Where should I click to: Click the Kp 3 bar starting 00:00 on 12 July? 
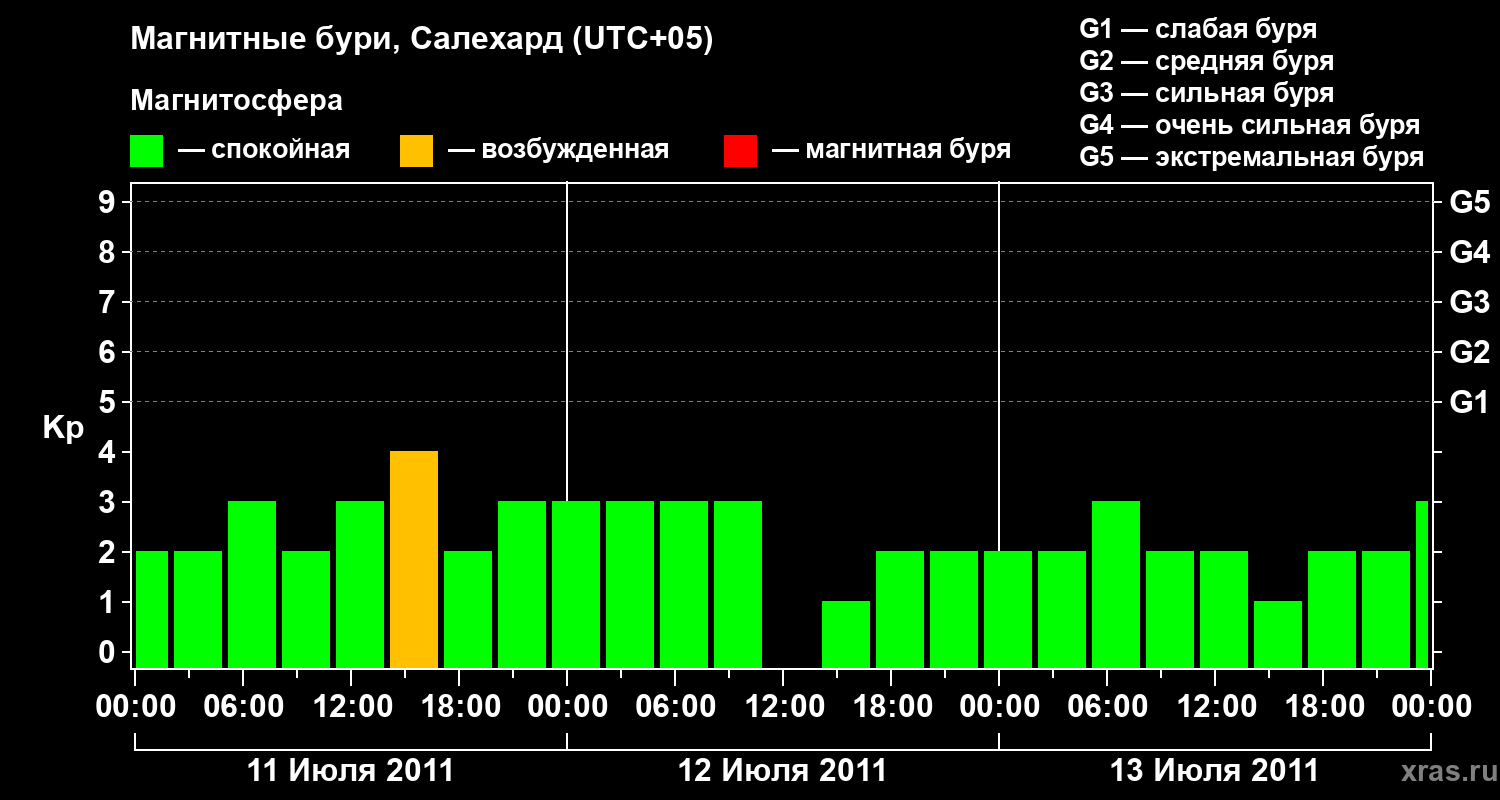click(x=576, y=585)
